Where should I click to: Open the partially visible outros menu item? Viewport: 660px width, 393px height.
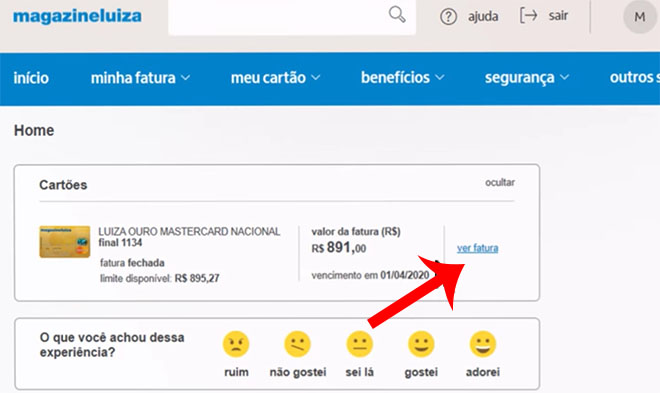coord(635,77)
